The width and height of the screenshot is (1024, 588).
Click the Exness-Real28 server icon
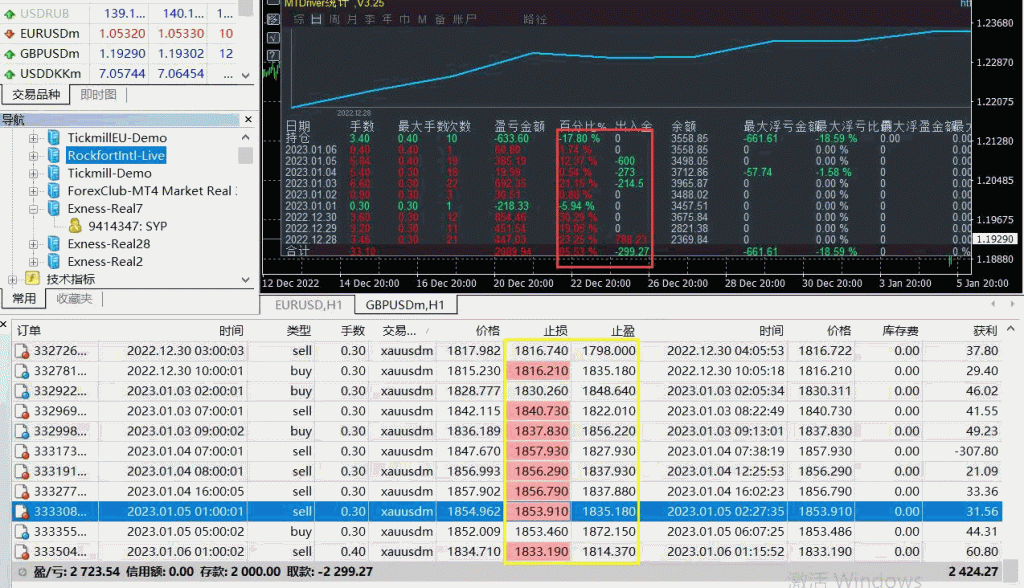point(54,244)
